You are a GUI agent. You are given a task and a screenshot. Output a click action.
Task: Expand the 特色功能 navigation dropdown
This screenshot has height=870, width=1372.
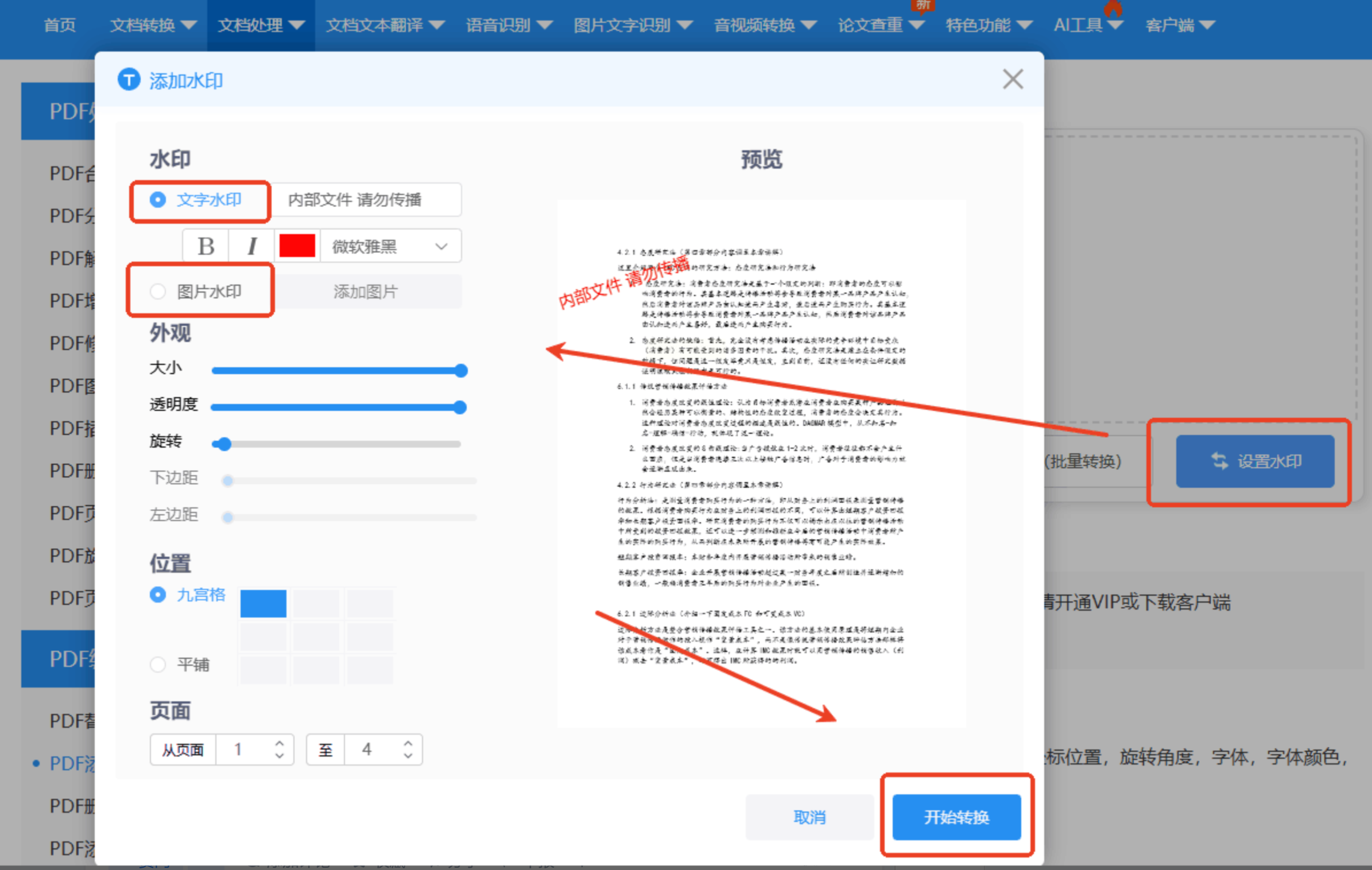click(988, 25)
